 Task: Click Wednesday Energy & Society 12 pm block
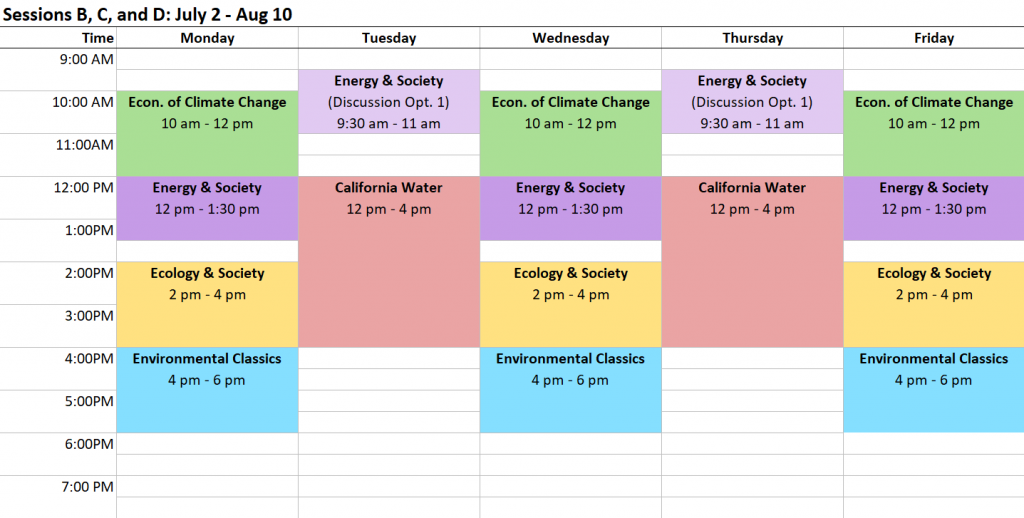[570, 208]
